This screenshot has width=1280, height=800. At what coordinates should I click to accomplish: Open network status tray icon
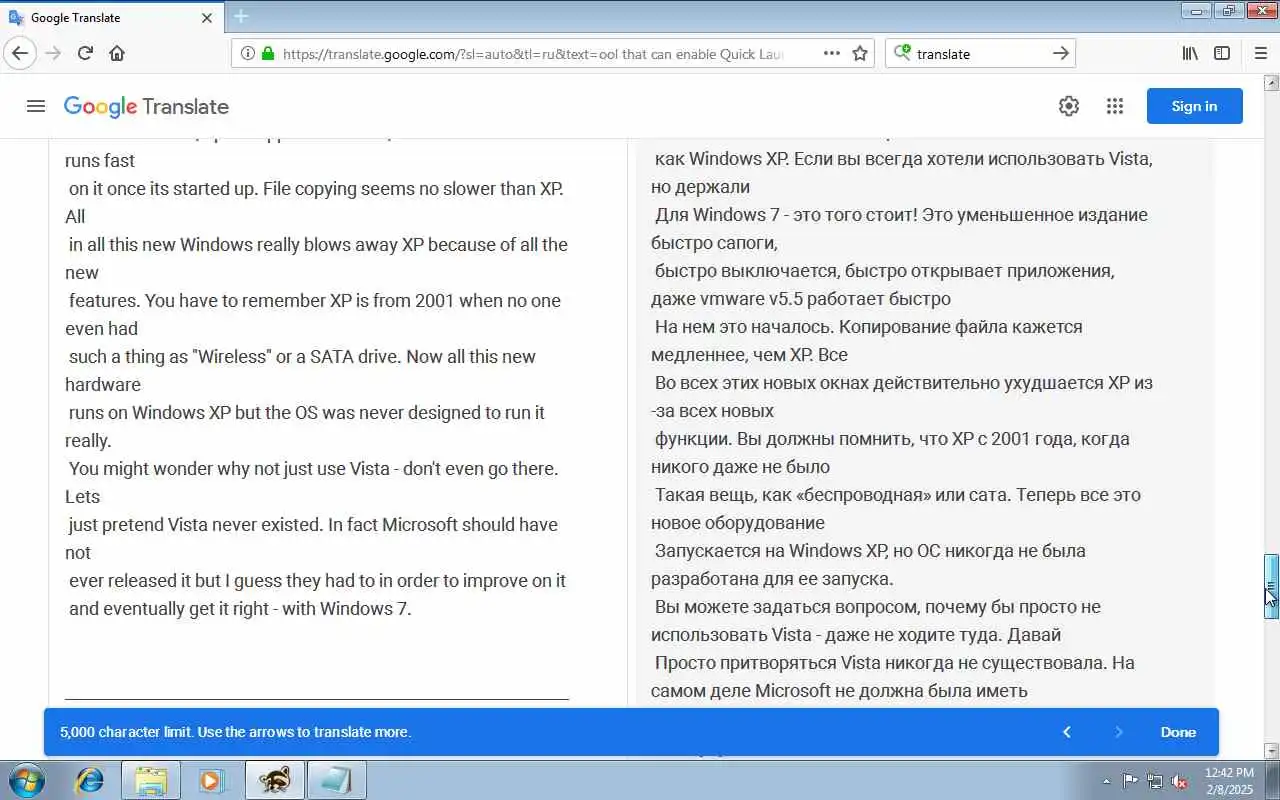point(1155,781)
